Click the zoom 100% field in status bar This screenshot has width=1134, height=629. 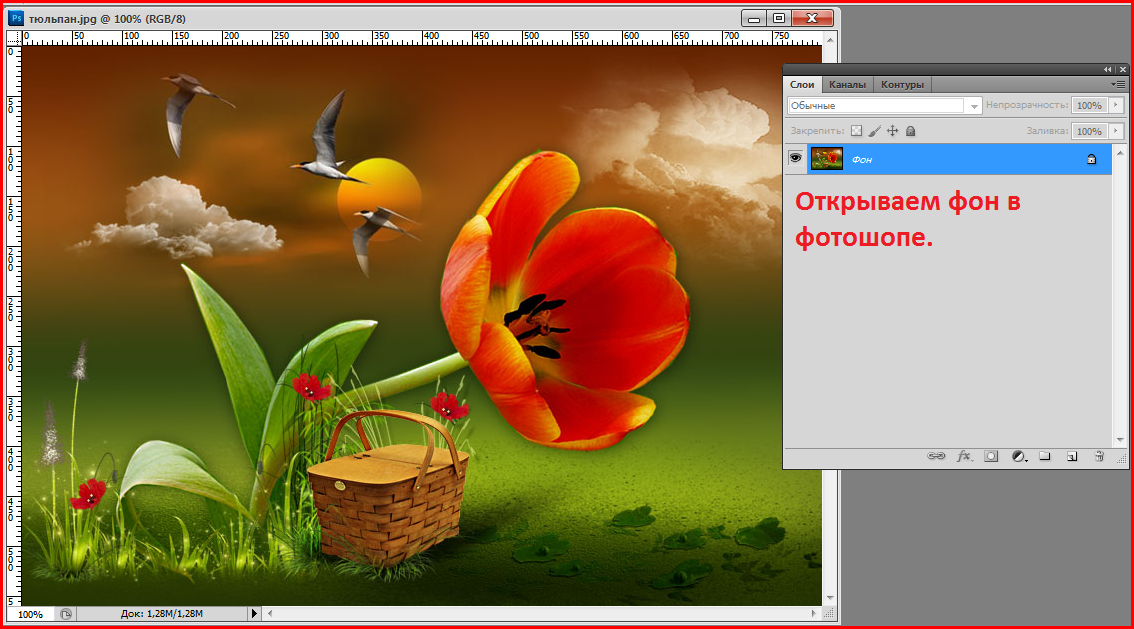[30, 615]
